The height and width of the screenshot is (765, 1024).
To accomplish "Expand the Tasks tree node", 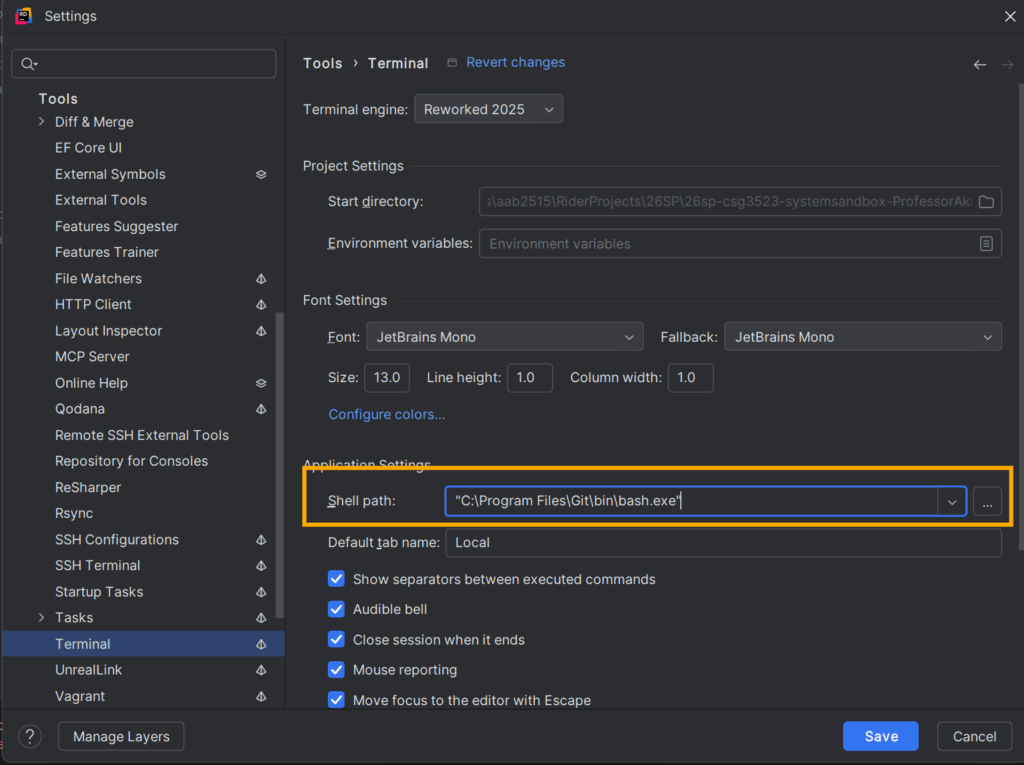I will point(42,617).
